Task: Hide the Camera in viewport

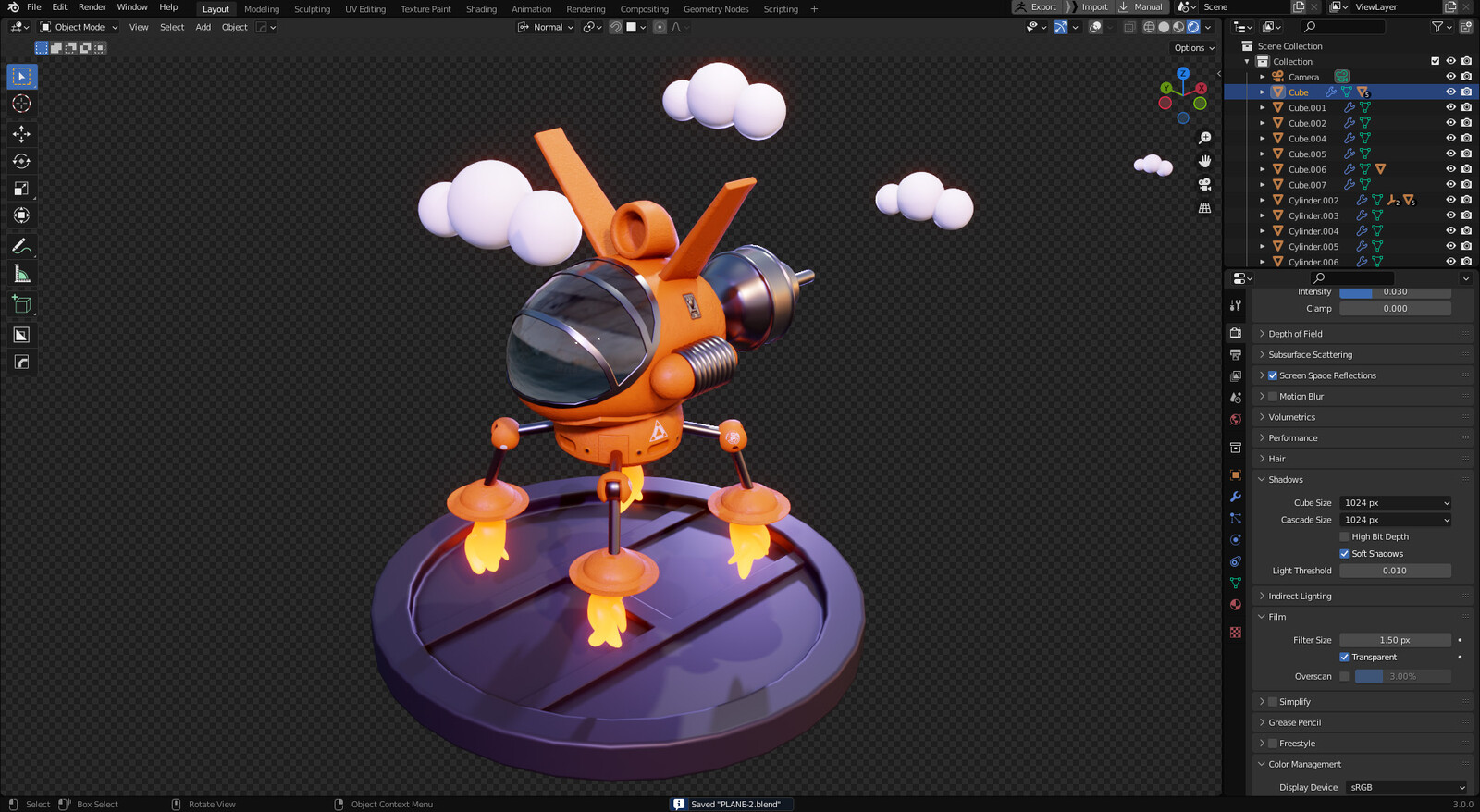Action: [x=1450, y=77]
